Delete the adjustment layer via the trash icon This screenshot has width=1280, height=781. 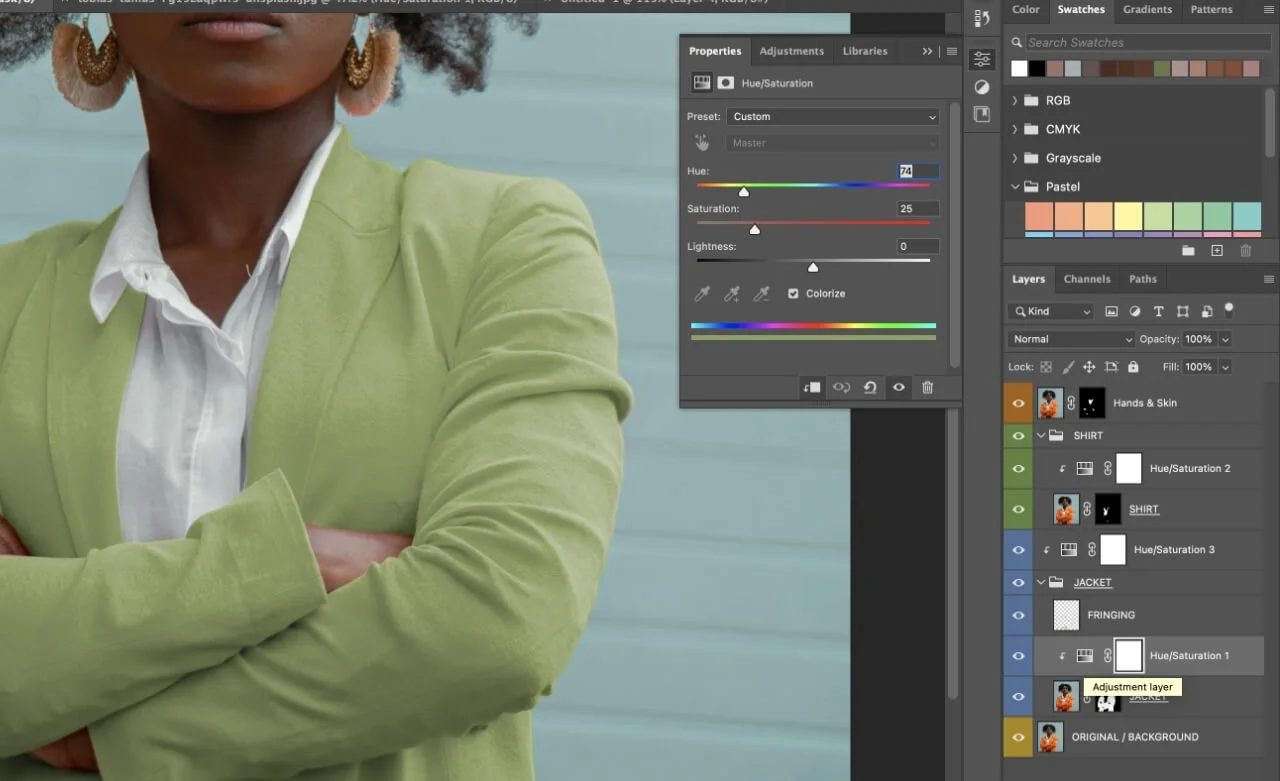[x=927, y=387]
